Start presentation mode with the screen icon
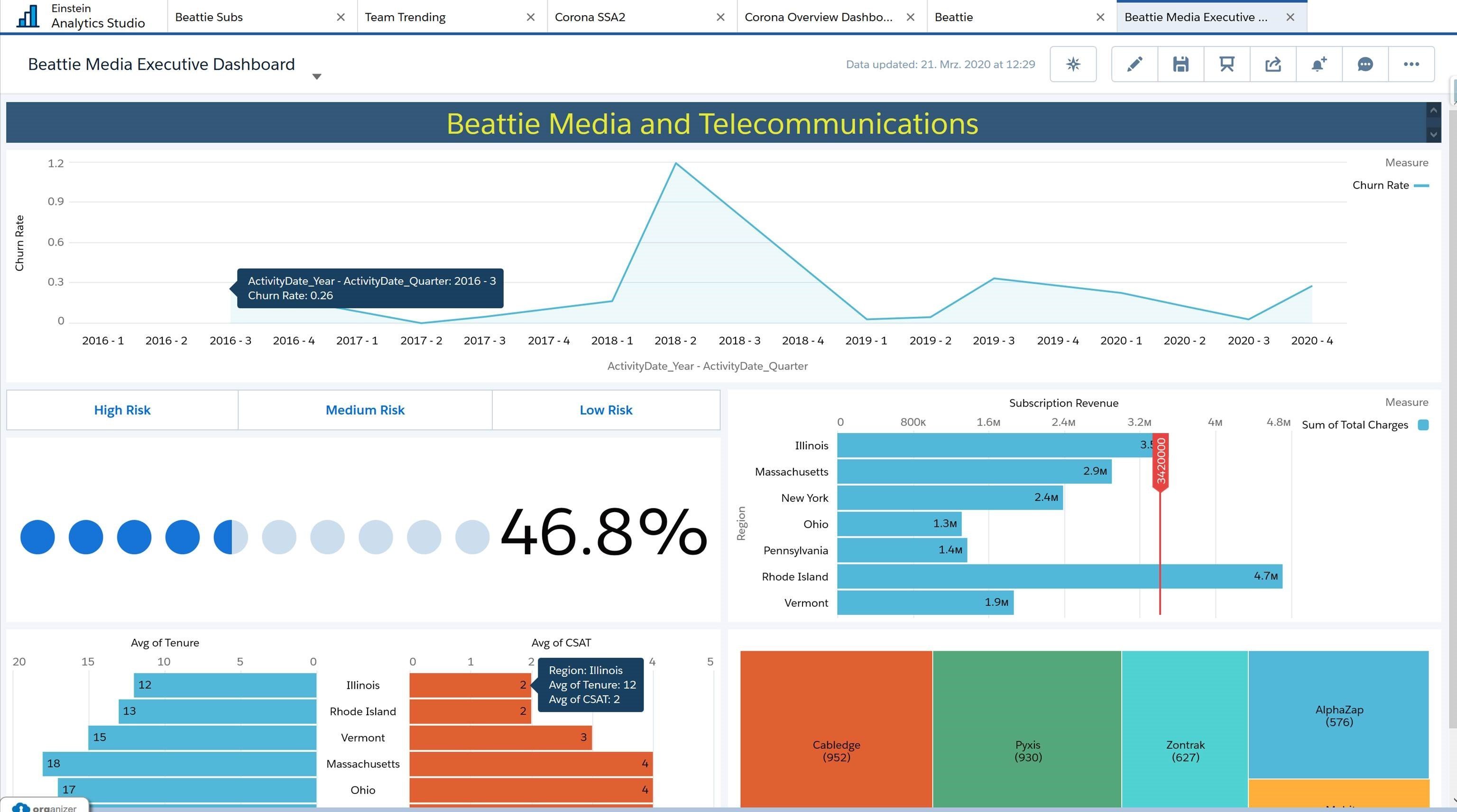 pyautogui.click(x=1227, y=64)
